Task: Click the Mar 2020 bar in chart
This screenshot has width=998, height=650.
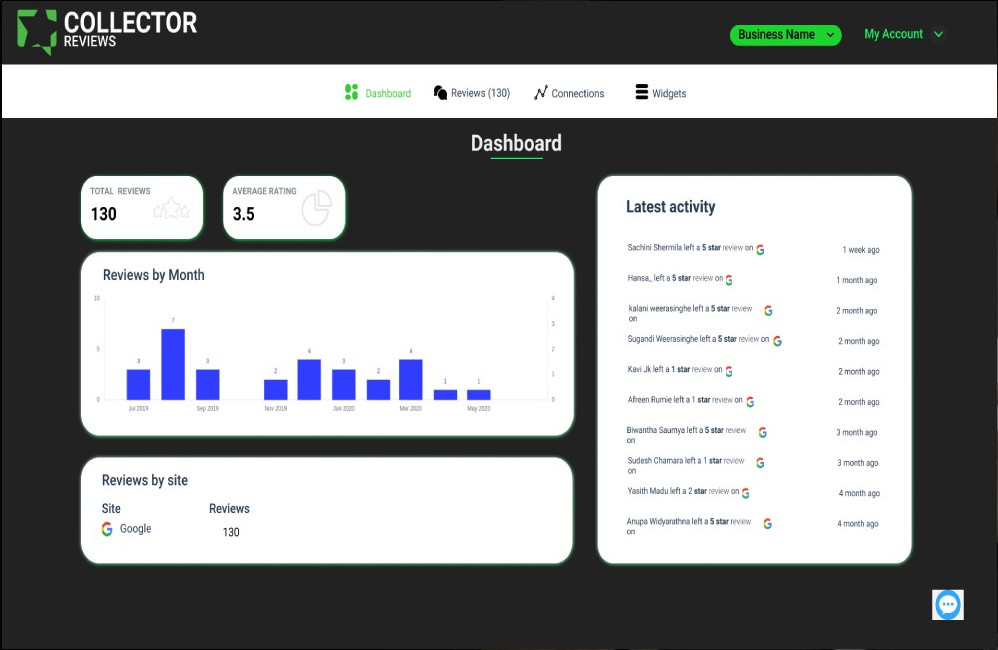Action: 411,379
